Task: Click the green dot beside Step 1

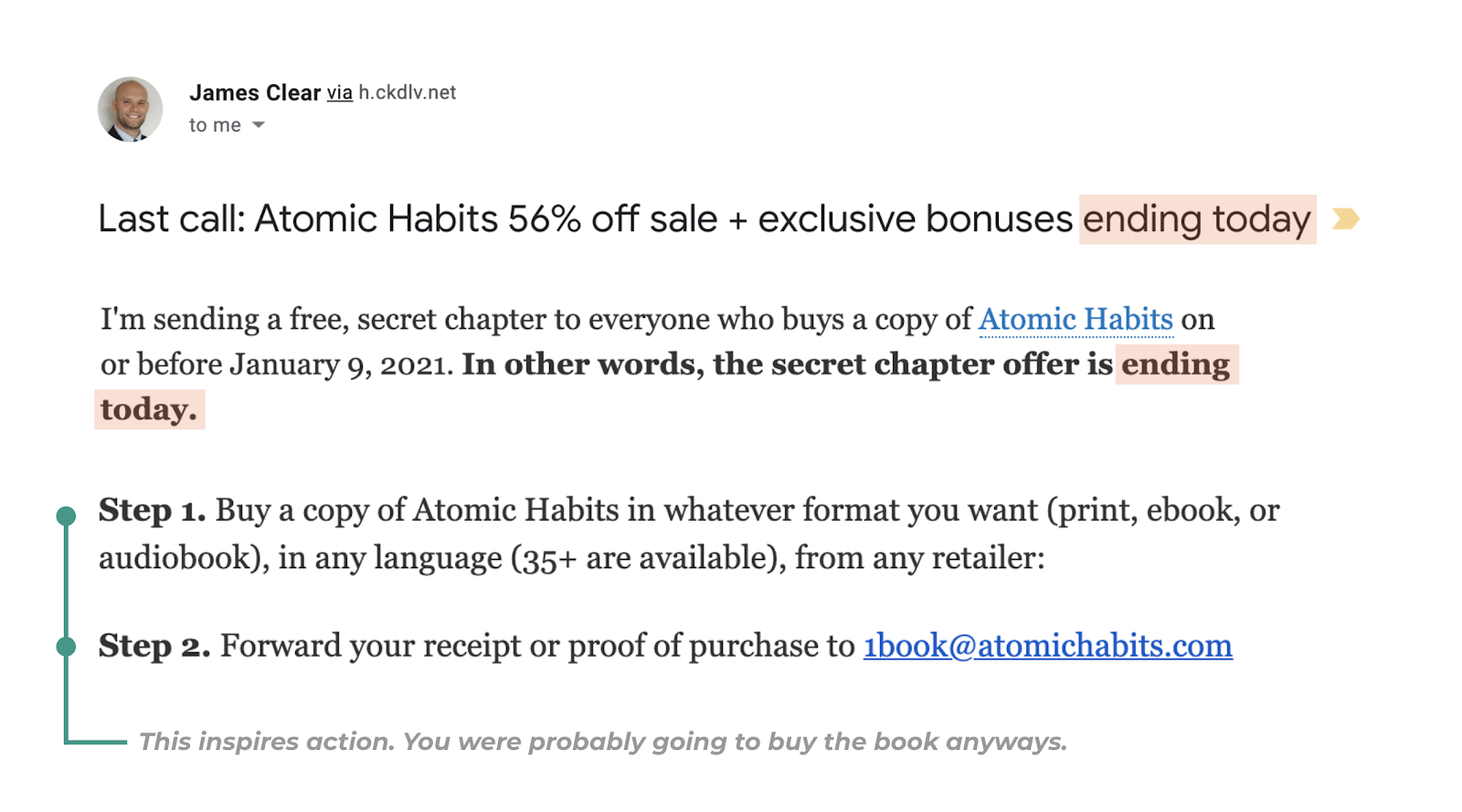Action: [x=66, y=516]
